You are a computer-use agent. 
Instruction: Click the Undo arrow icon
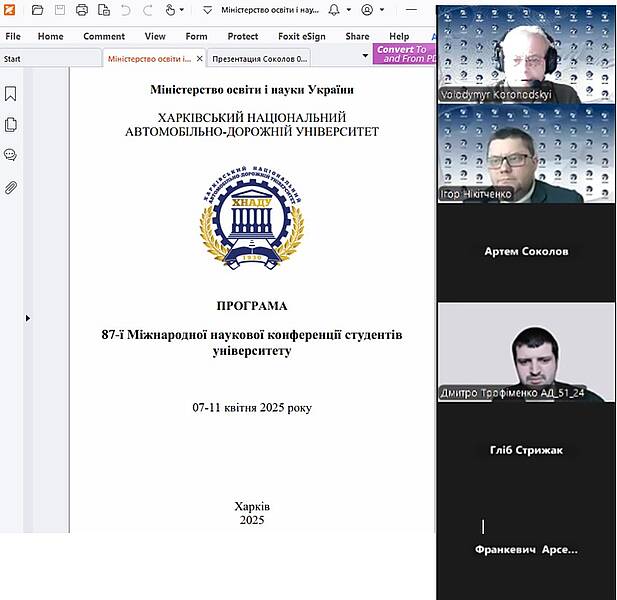click(x=125, y=10)
